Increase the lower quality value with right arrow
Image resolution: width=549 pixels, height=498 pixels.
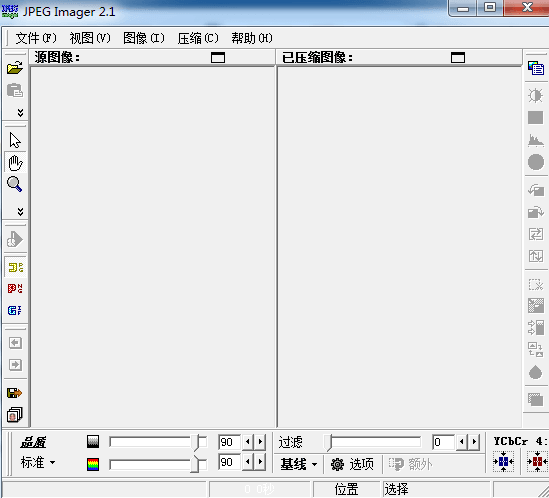[260, 462]
